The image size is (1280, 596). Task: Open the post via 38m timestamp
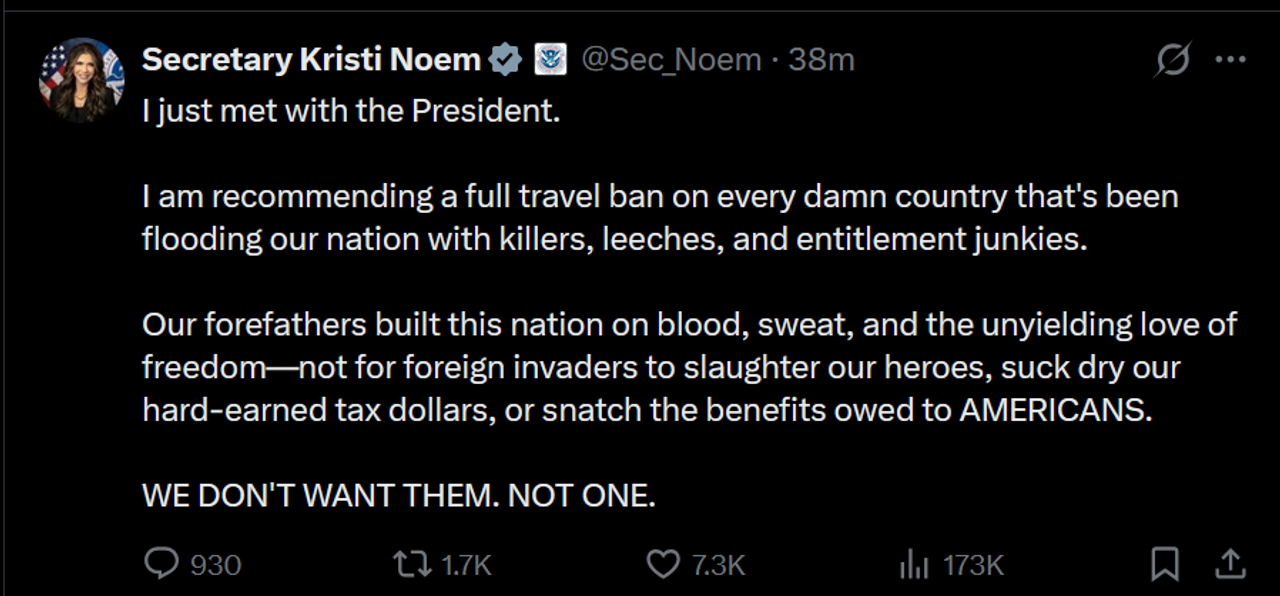pos(821,60)
